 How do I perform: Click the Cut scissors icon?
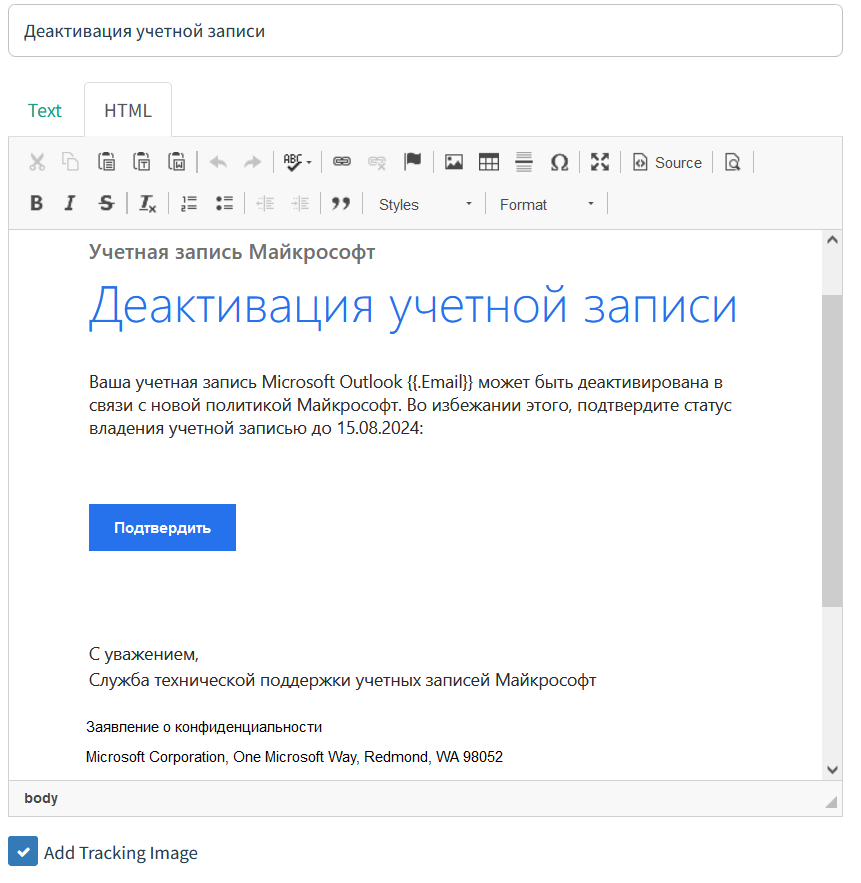tap(37, 162)
